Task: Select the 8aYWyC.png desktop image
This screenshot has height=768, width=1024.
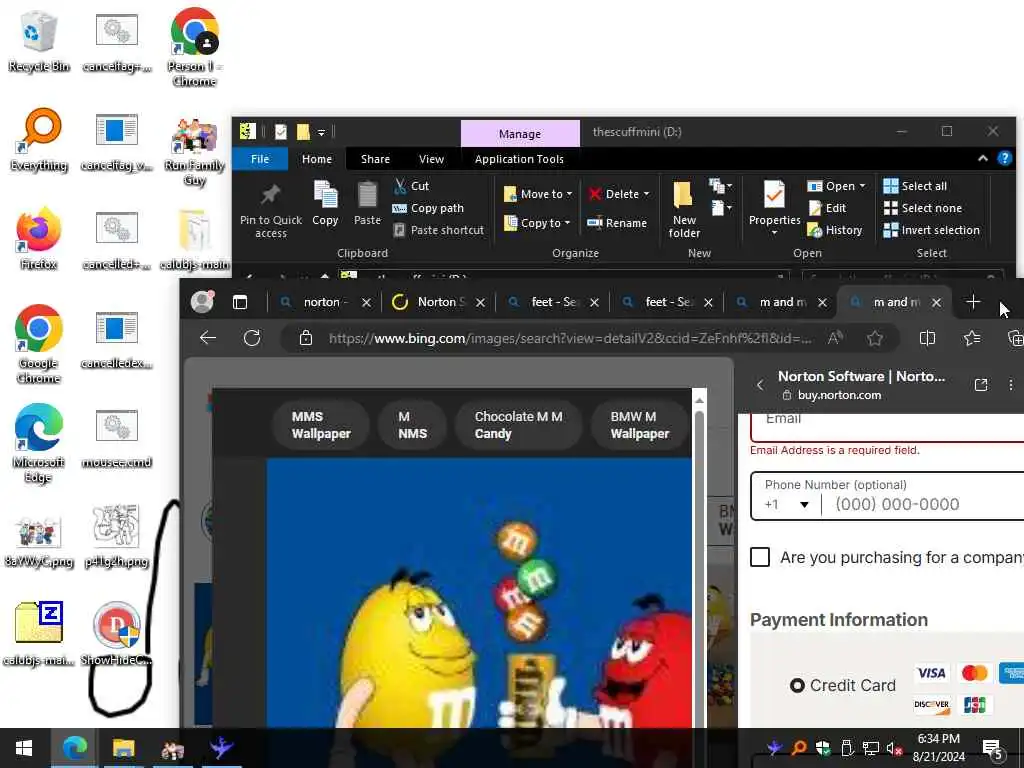Action: (x=39, y=541)
